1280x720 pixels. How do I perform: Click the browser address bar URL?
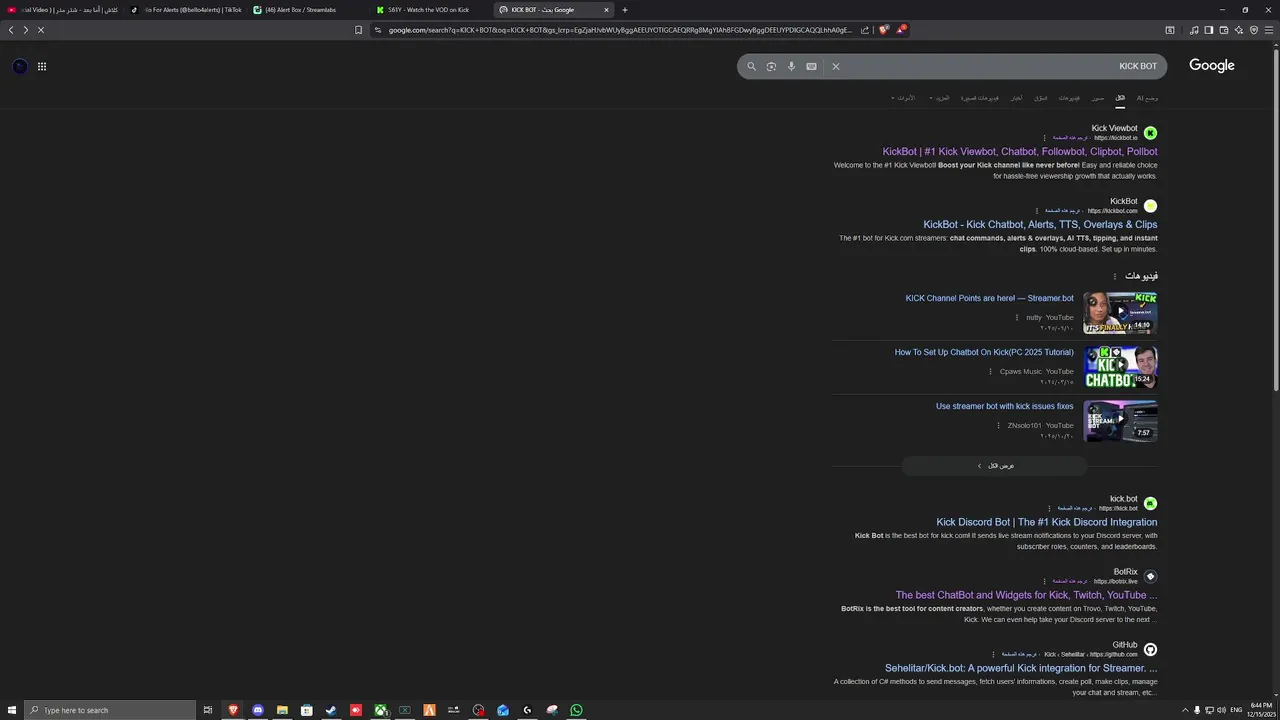[x=620, y=30]
